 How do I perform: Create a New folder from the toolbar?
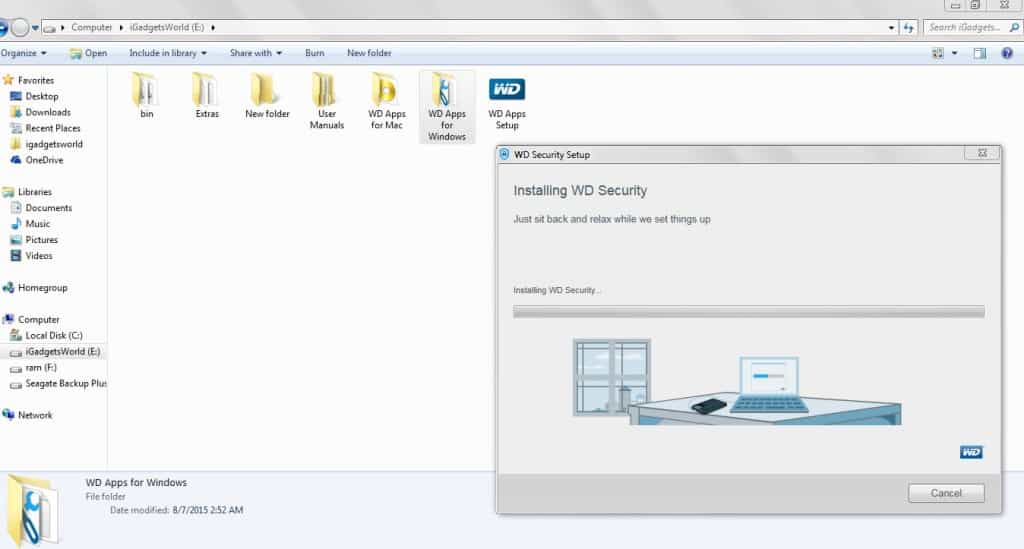369,53
